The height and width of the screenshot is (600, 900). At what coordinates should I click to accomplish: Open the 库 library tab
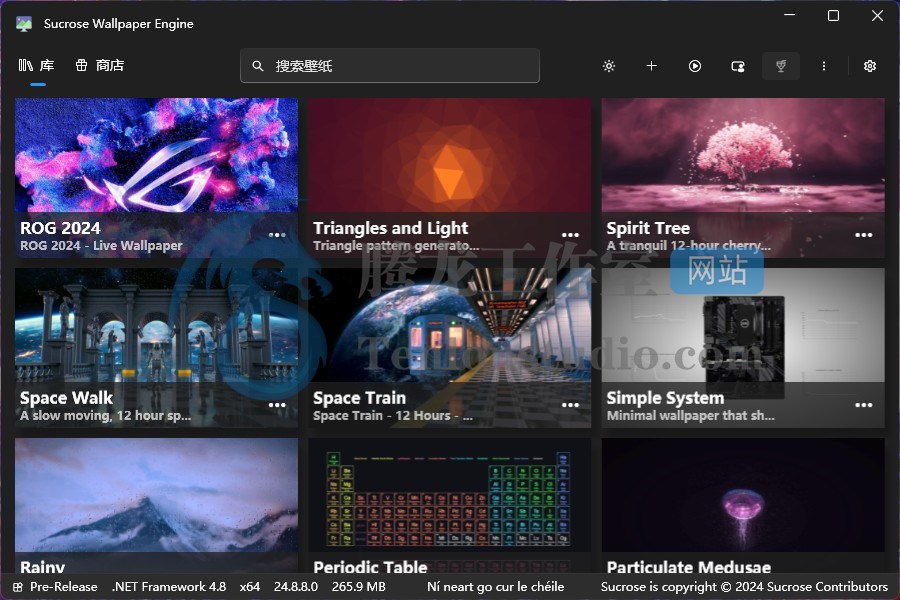point(37,65)
